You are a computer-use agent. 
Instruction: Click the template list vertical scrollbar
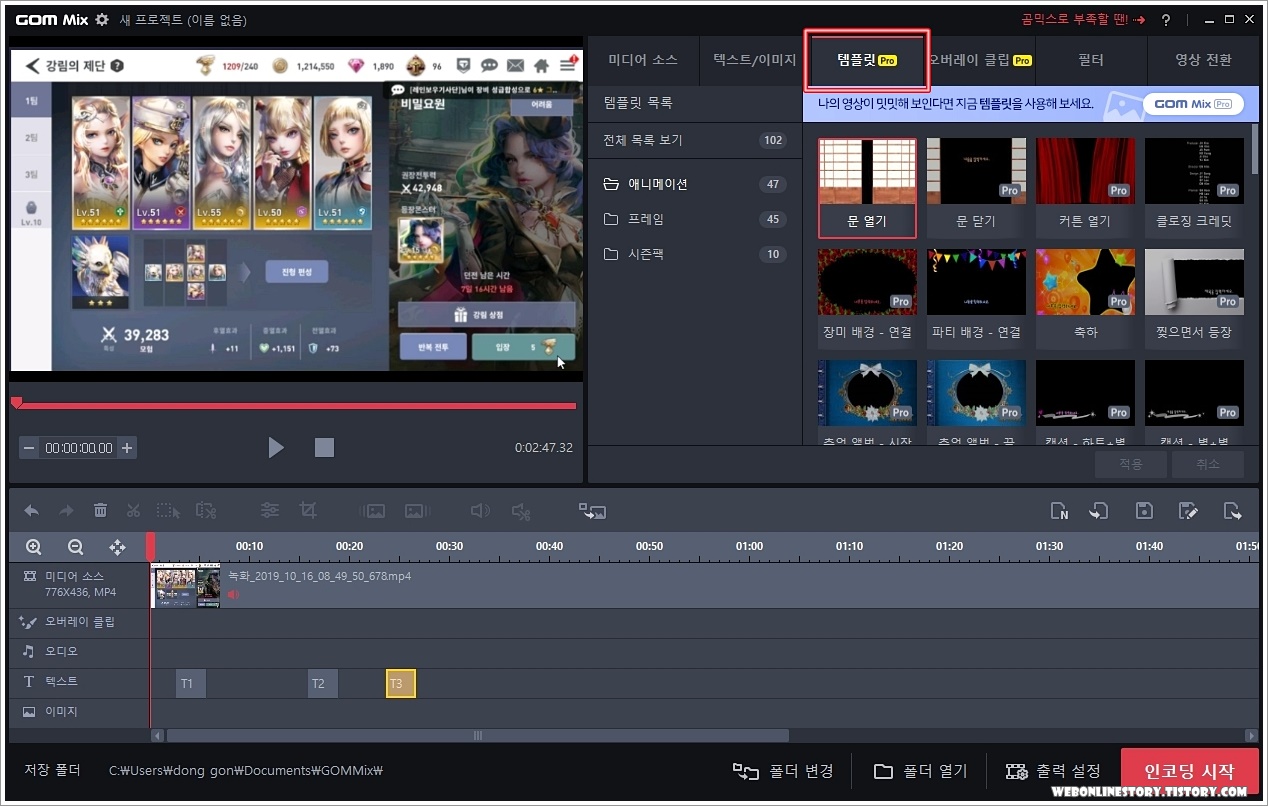1254,150
